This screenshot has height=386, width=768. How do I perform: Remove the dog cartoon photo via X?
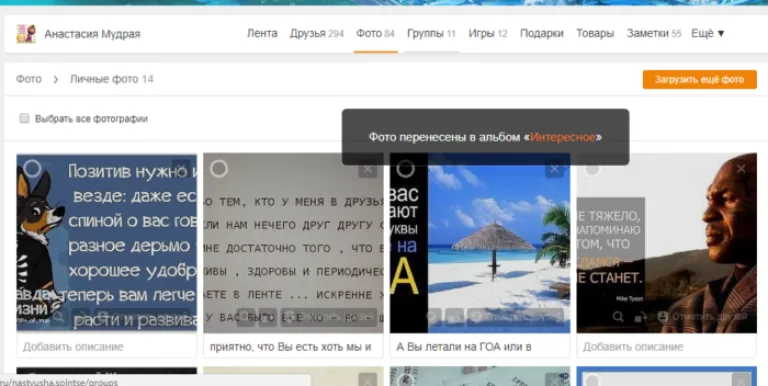[181, 169]
